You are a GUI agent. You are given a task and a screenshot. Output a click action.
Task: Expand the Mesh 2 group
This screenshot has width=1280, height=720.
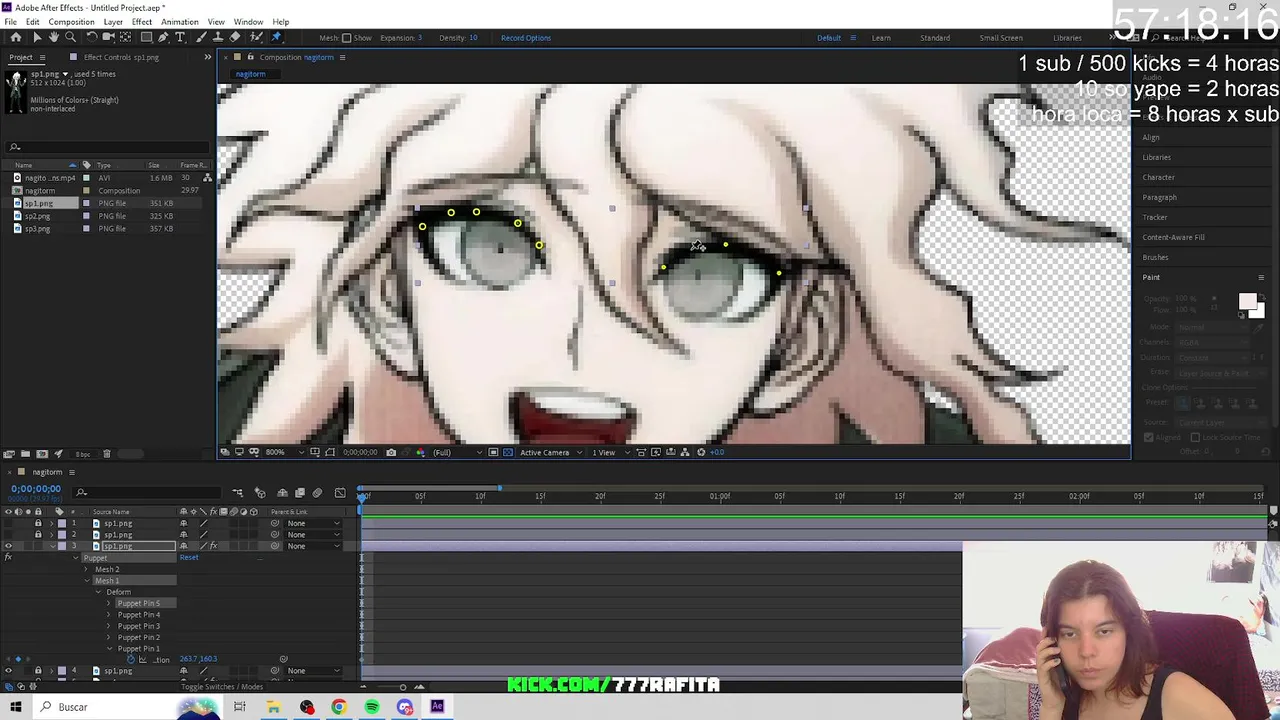pyautogui.click(x=86, y=569)
